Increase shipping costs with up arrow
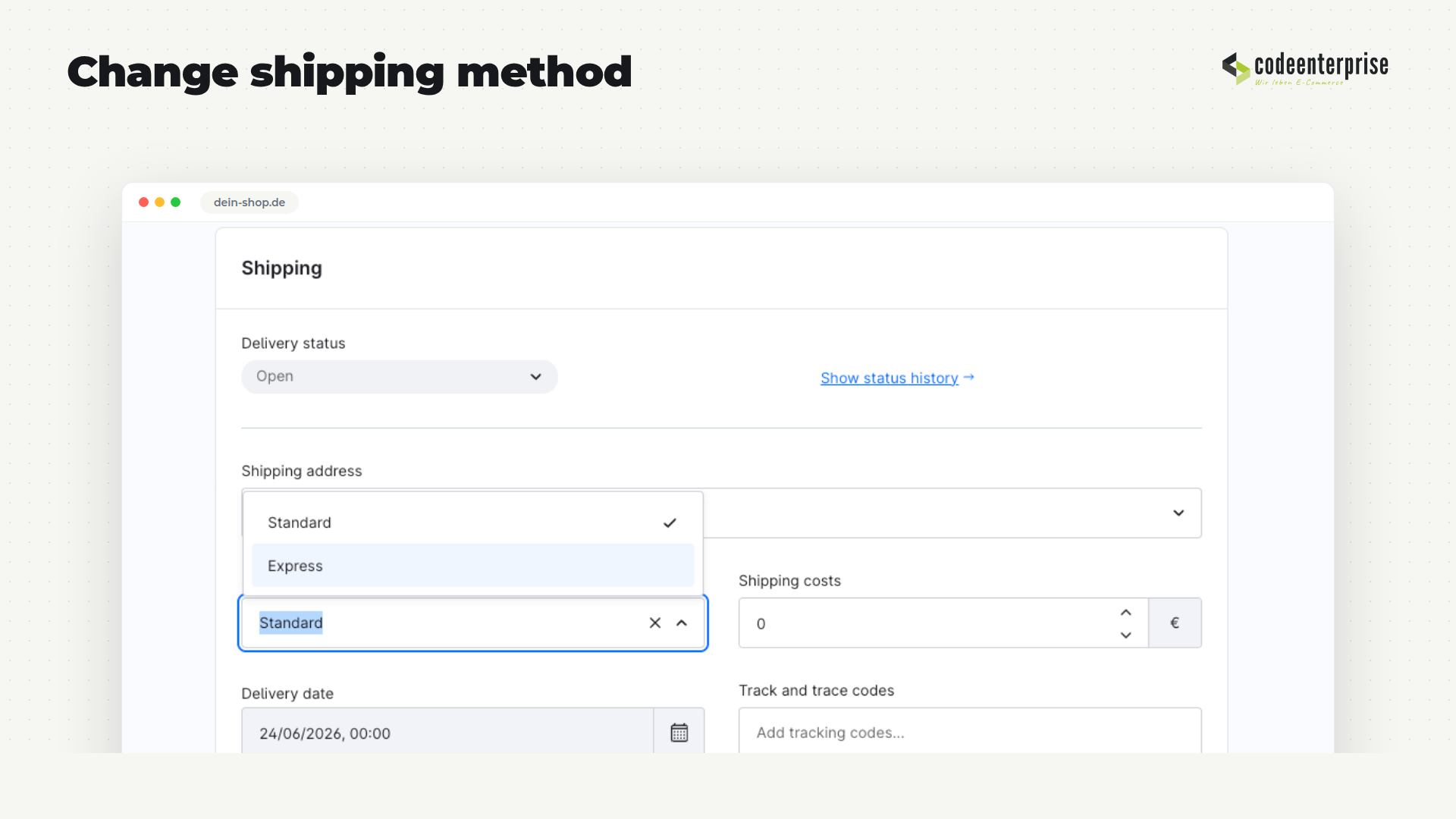Image resolution: width=1456 pixels, height=819 pixels. pyautogui.click(x=1126, y=612)
